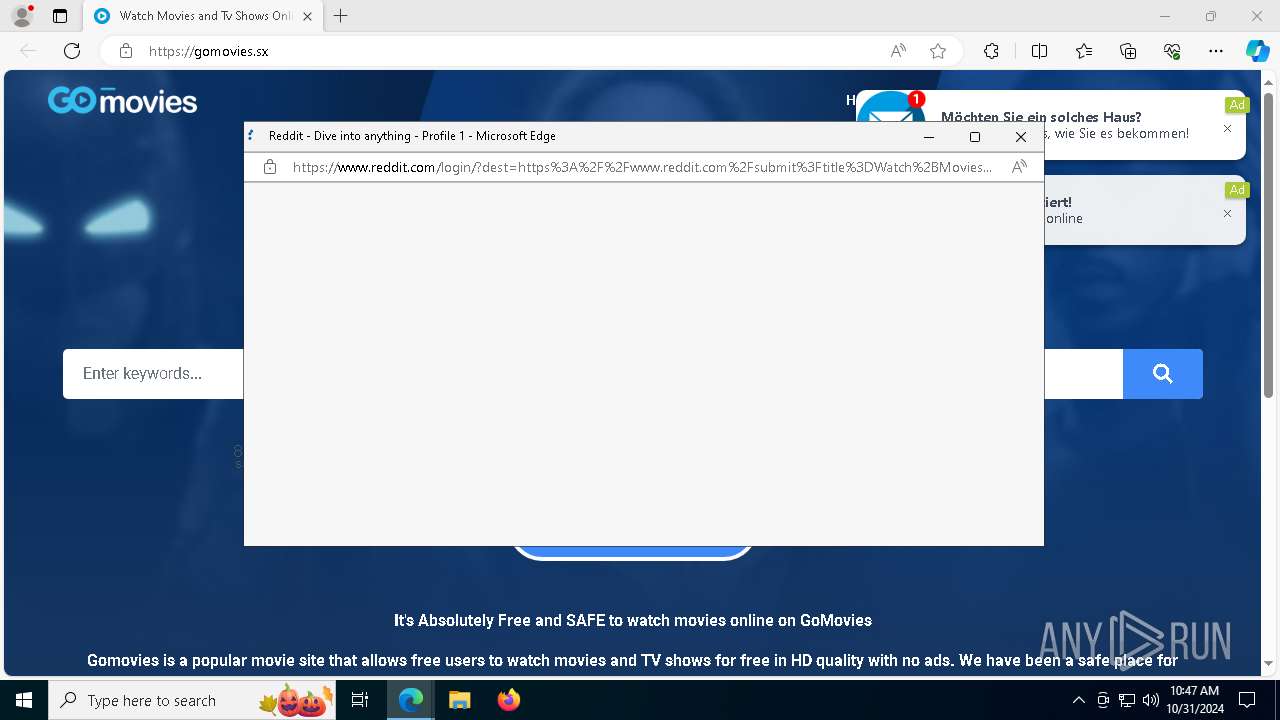Dismiss the second ad notification
The image size is (1280, 720).
click(1228, 214)
